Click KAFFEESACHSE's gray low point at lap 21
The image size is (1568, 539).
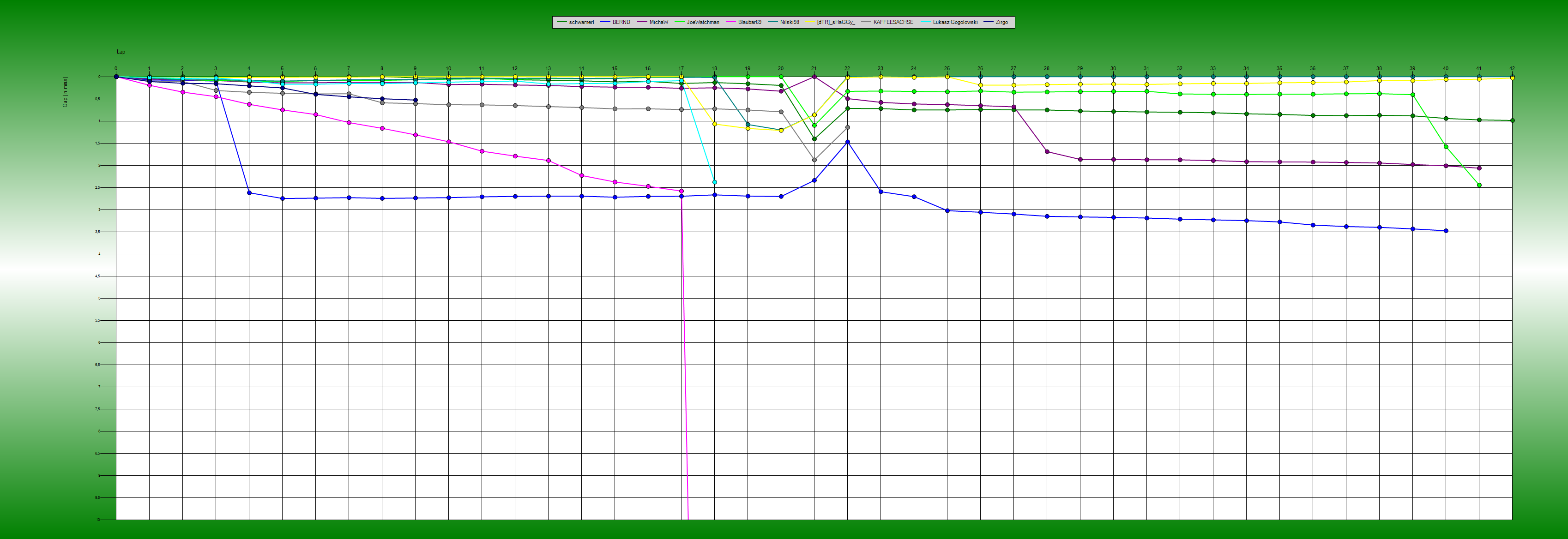[814, 160]
